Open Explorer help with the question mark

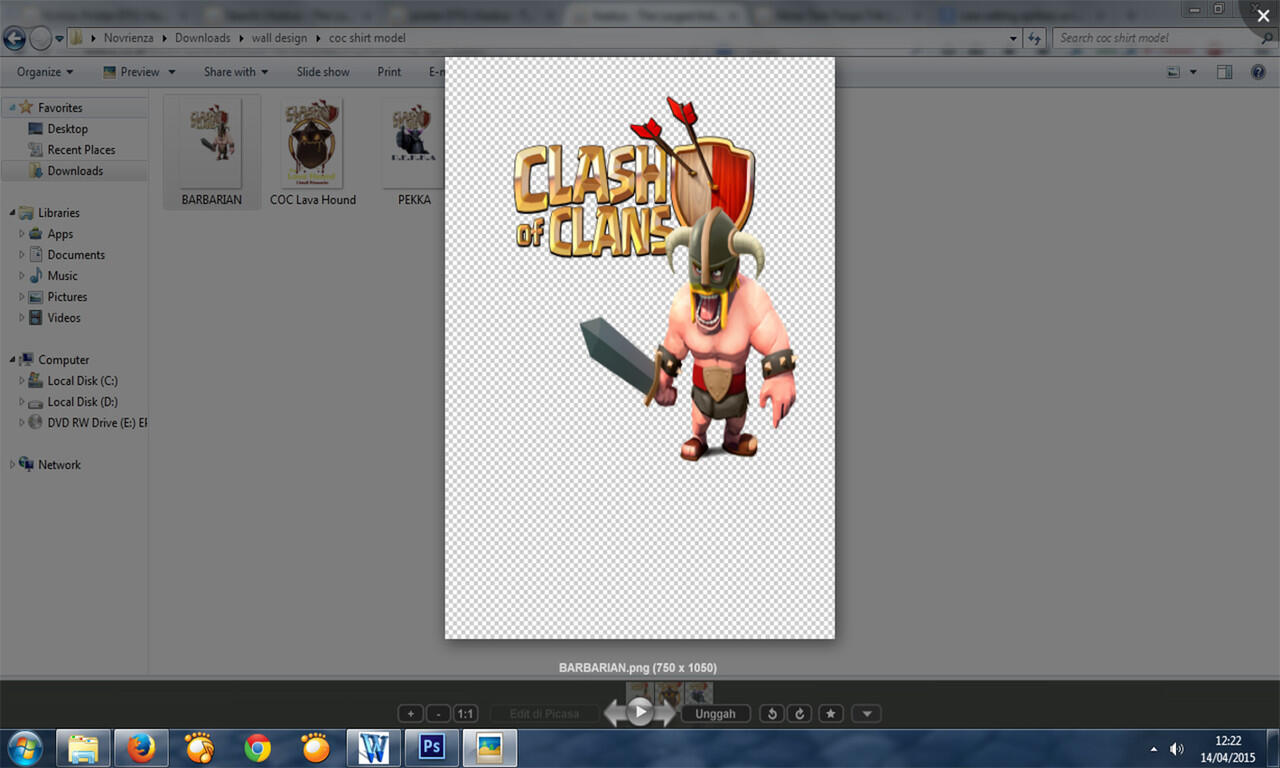click(x=1258, y=72)
